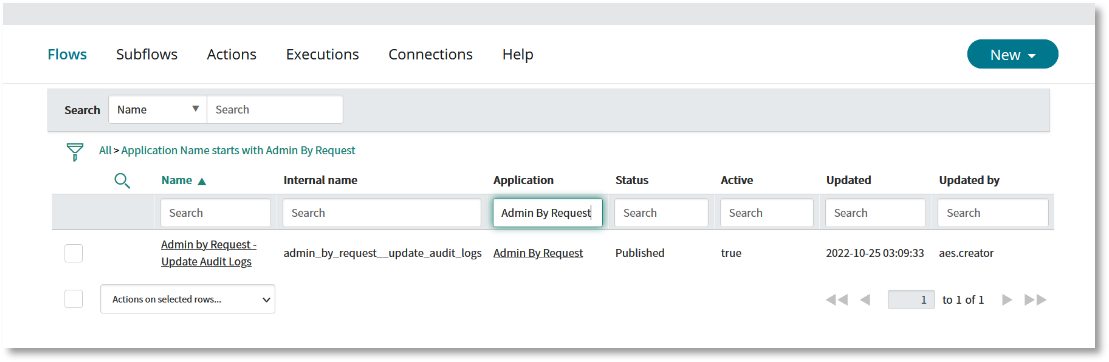Focus the Updated column search field
Viewport: 1109px width, 362px height.
coord(876,213)
